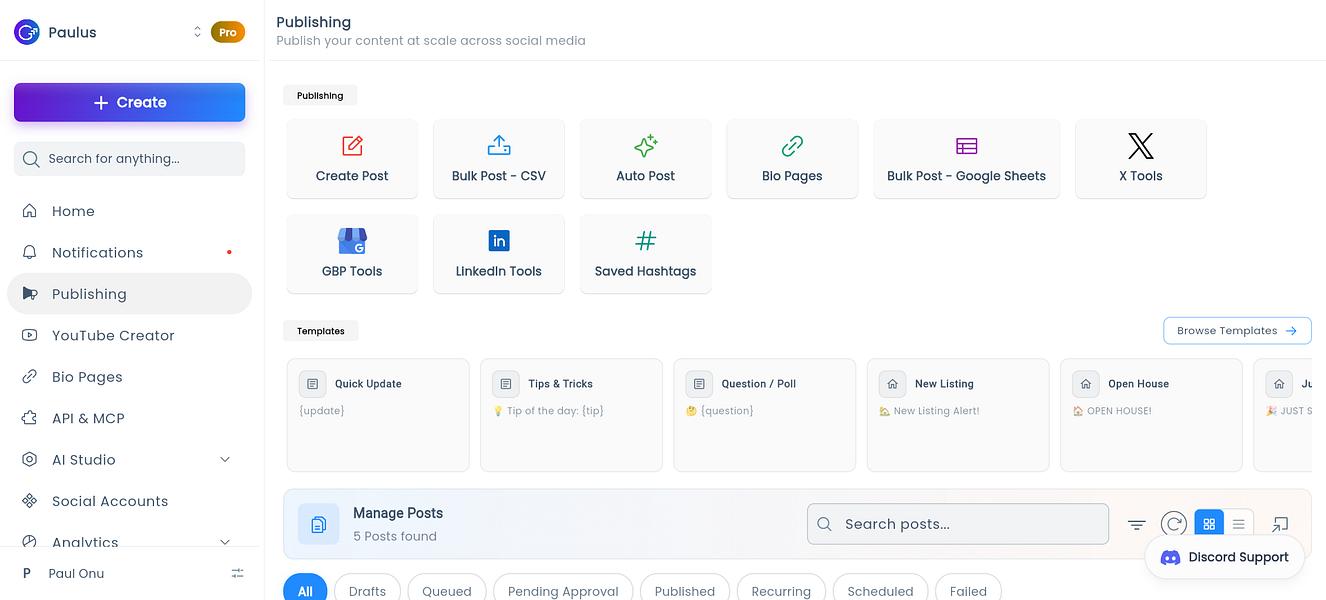Open the Auto Post sparkle tile
1326x600 pixels.
(x=646, y=159)
